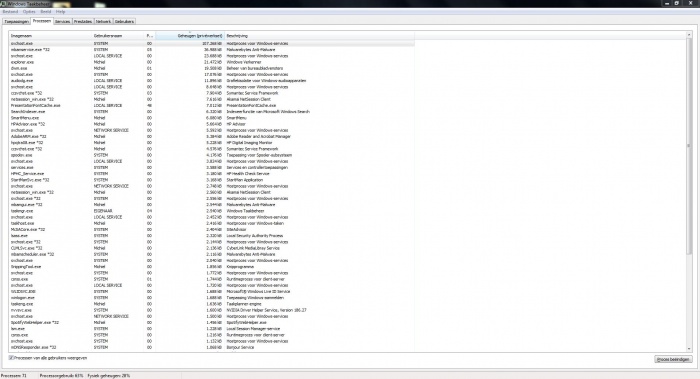Open the Beeld menu

pos(46,12)
